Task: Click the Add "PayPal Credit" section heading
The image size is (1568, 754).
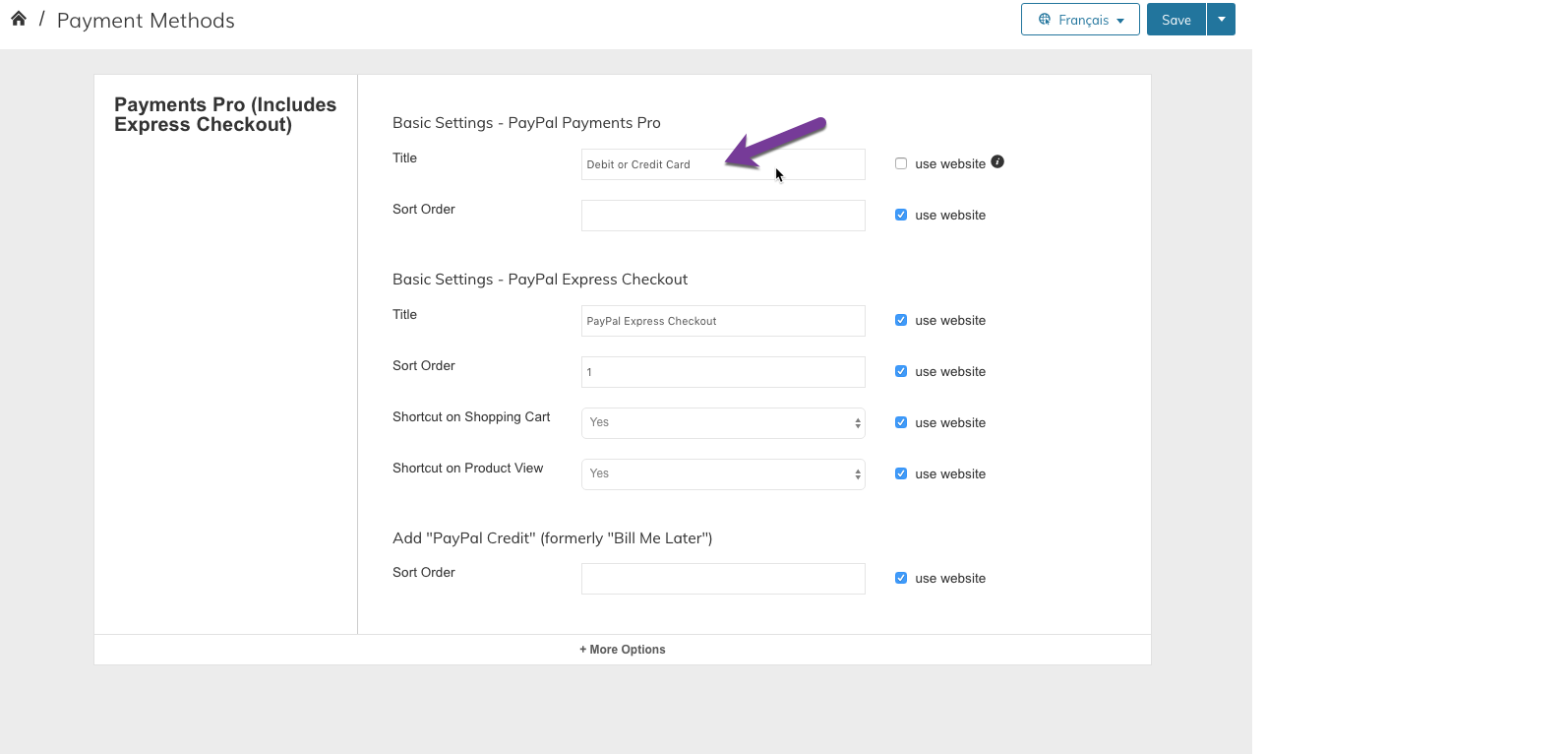Action: [x=553, y=538]
